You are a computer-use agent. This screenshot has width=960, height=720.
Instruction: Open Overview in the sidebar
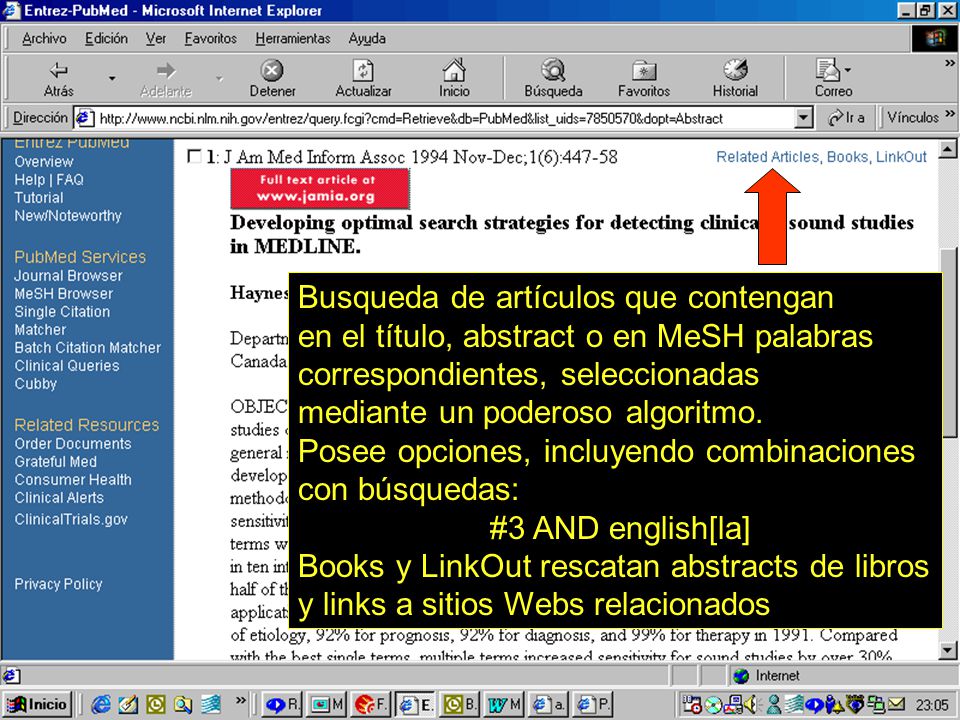(44, 162)
